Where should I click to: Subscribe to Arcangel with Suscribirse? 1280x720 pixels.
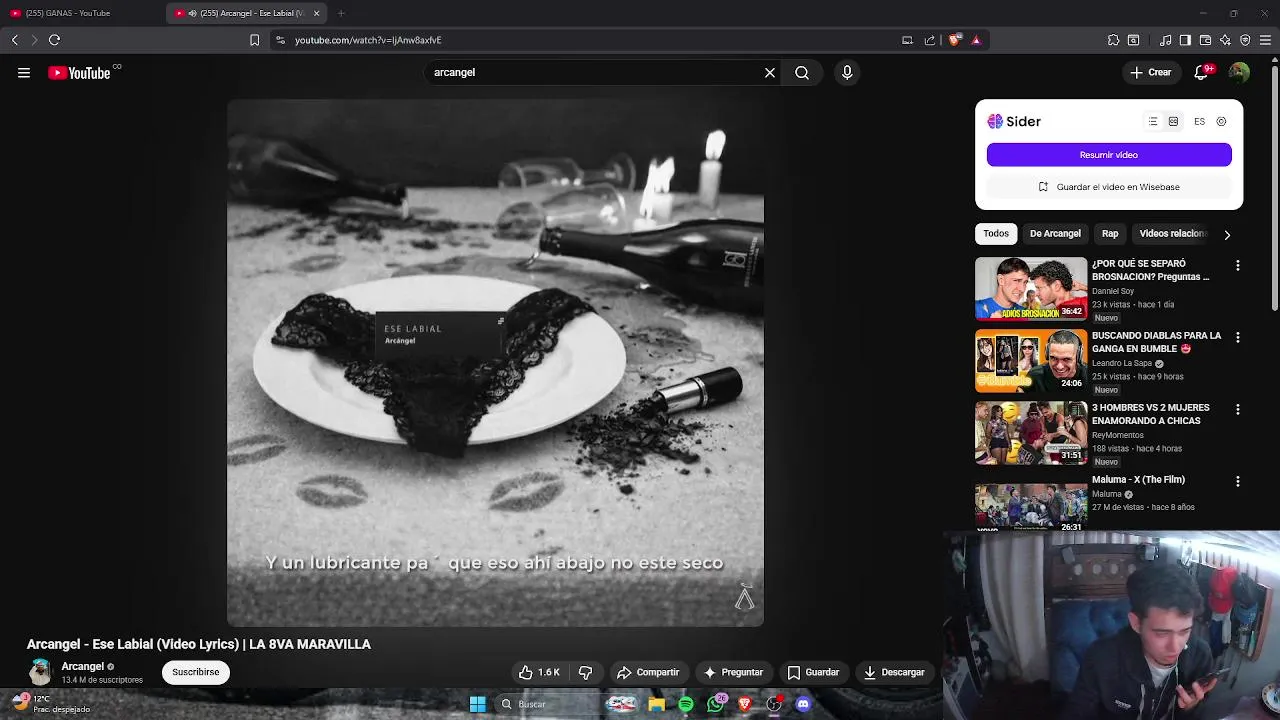coord(196,672)
